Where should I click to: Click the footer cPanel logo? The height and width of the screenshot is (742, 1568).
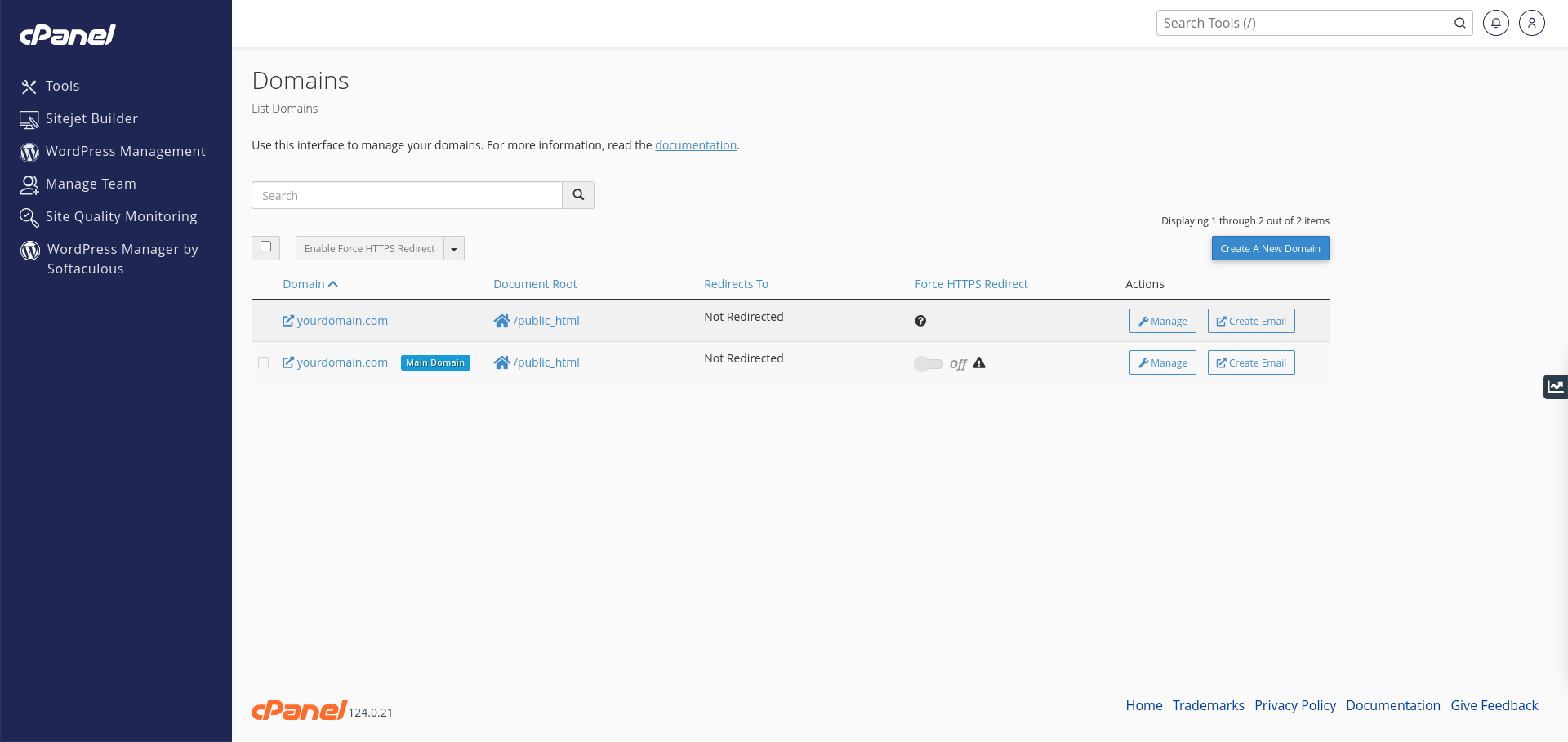click(x=299, y=710)
